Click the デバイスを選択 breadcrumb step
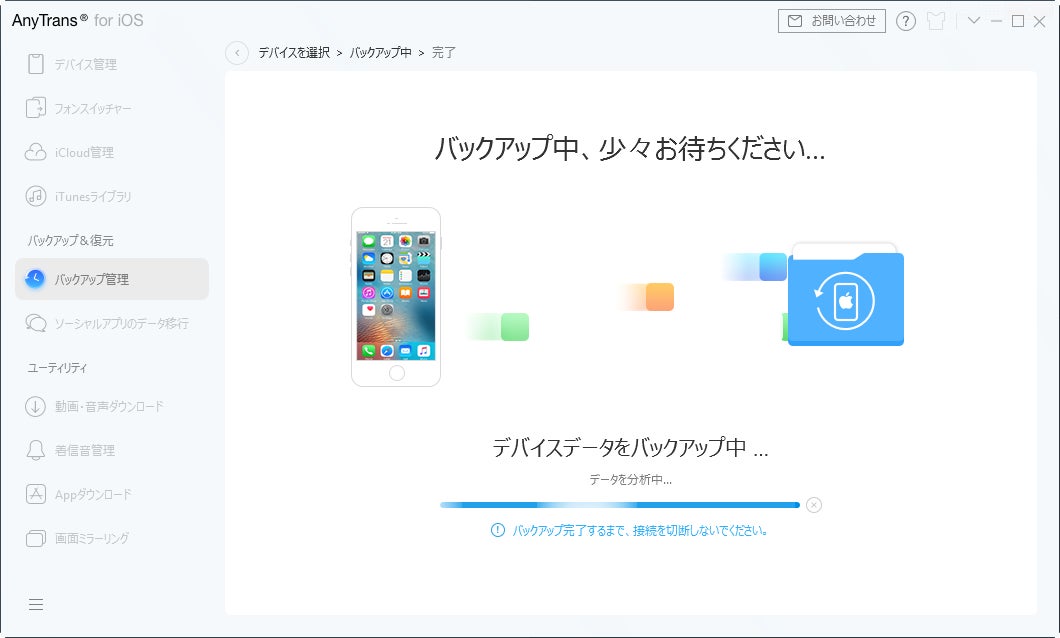1060x638 pixels. pos(294,53)
